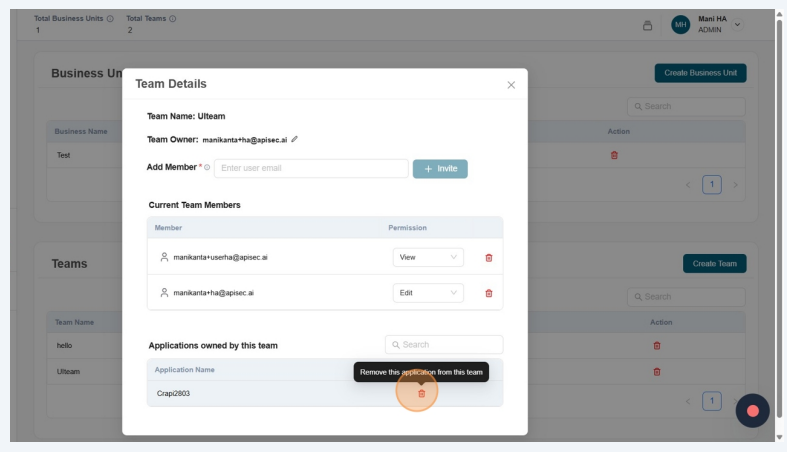
Task: Delete the hello team row
Action: coord(657,345)
